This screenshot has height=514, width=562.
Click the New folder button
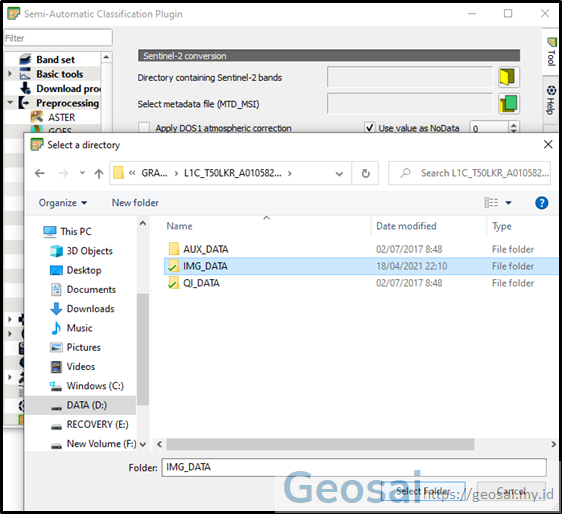pos(135,203)
